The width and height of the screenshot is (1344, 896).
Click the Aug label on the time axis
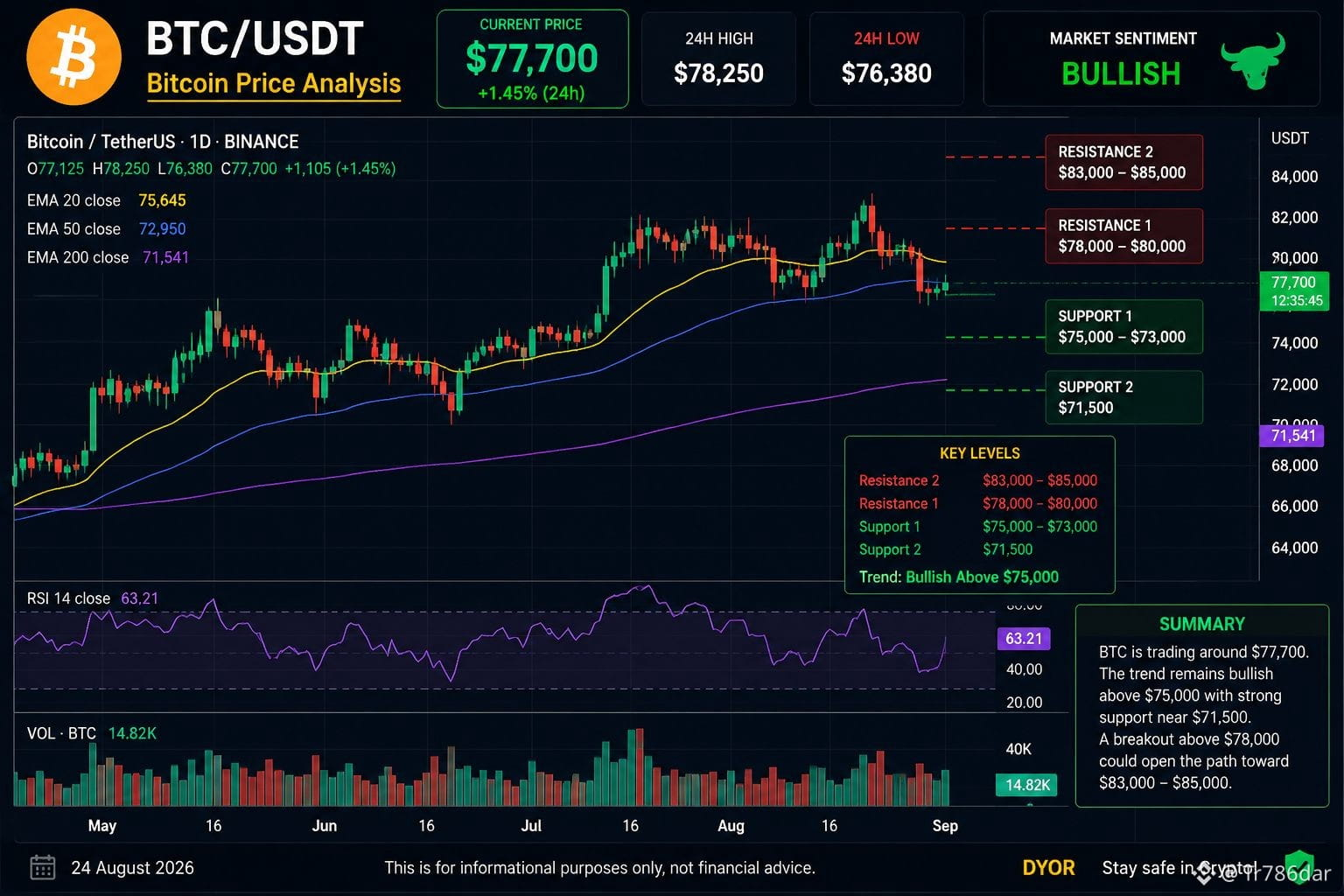click(x=731, y=826)
